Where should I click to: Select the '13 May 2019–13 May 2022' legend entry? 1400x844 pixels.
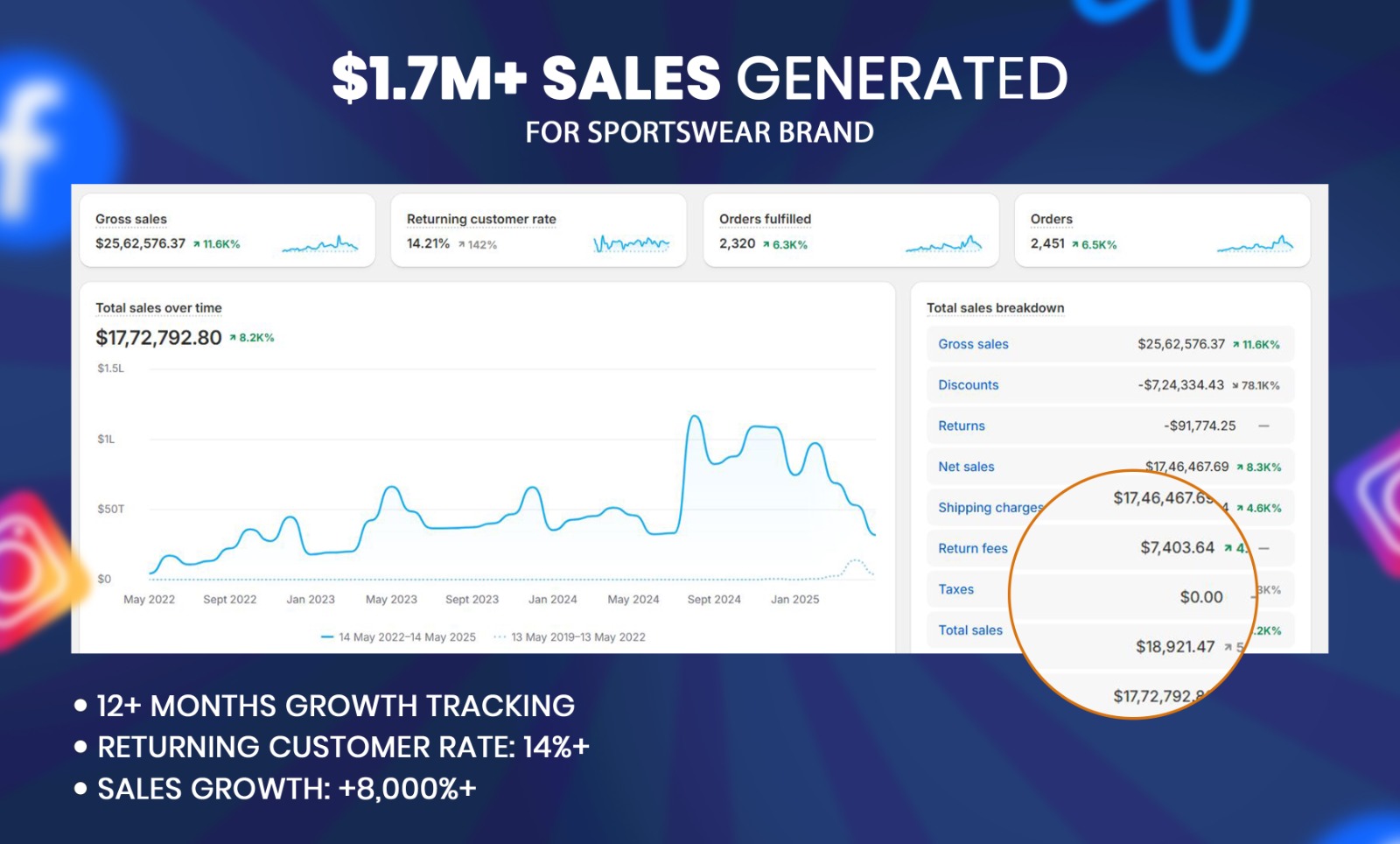pyautogui.click(x=570, y=637)
